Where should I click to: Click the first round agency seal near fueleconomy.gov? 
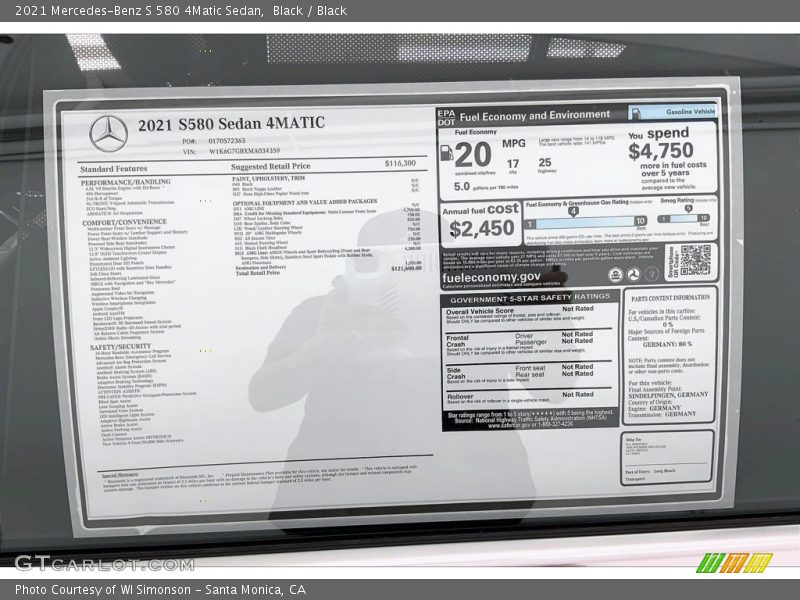(614, 275)
